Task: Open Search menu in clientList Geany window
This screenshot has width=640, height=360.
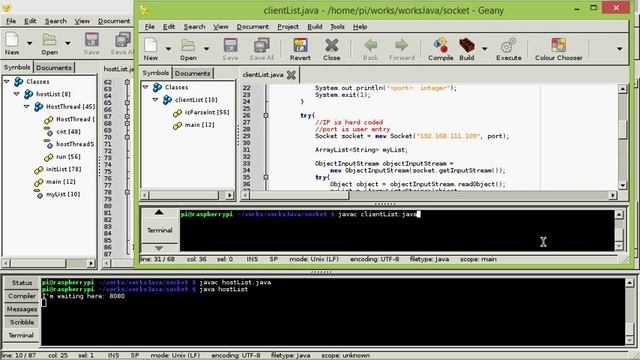Action: (194, 27)
